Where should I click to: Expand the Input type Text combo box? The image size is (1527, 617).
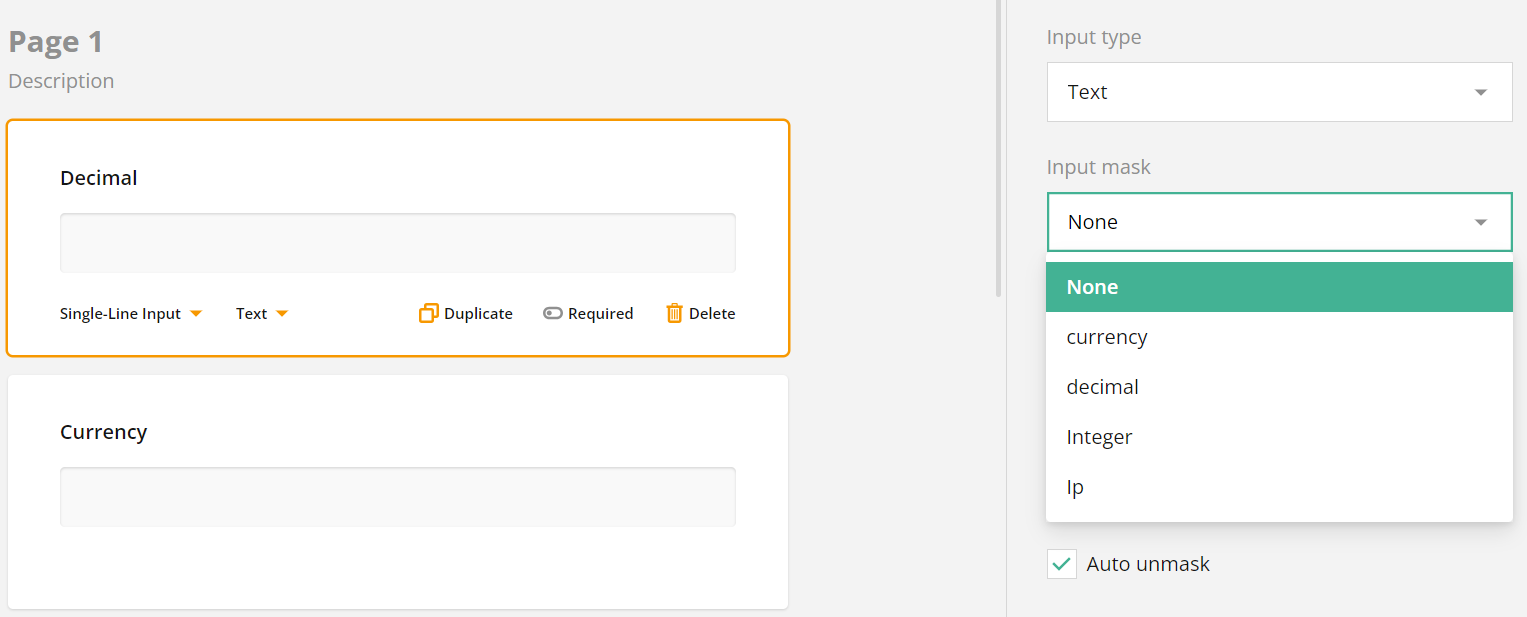pos(1279,92)
